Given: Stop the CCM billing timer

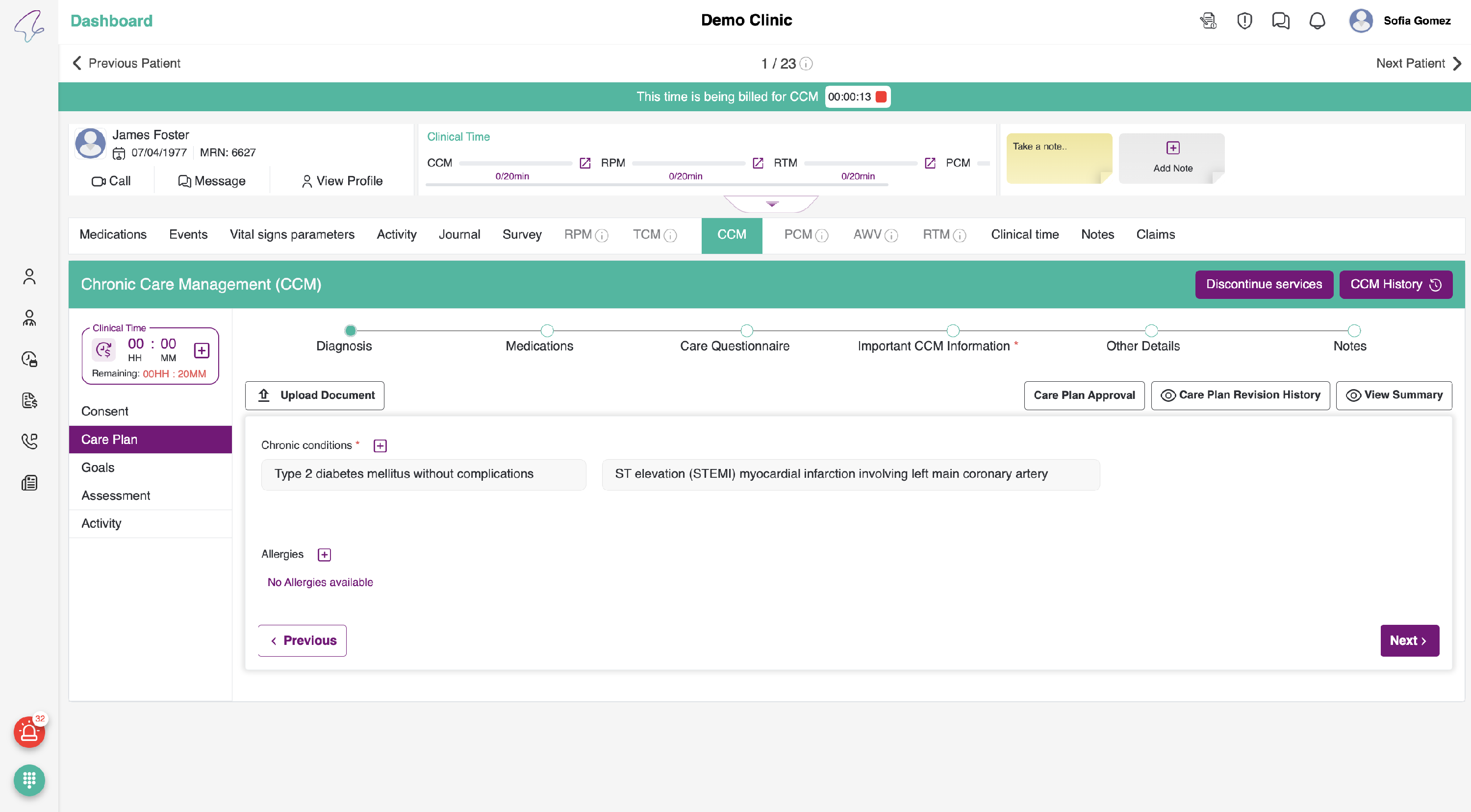Looking at the screenshot, I should pyautogui.click(x=881, y=97).
